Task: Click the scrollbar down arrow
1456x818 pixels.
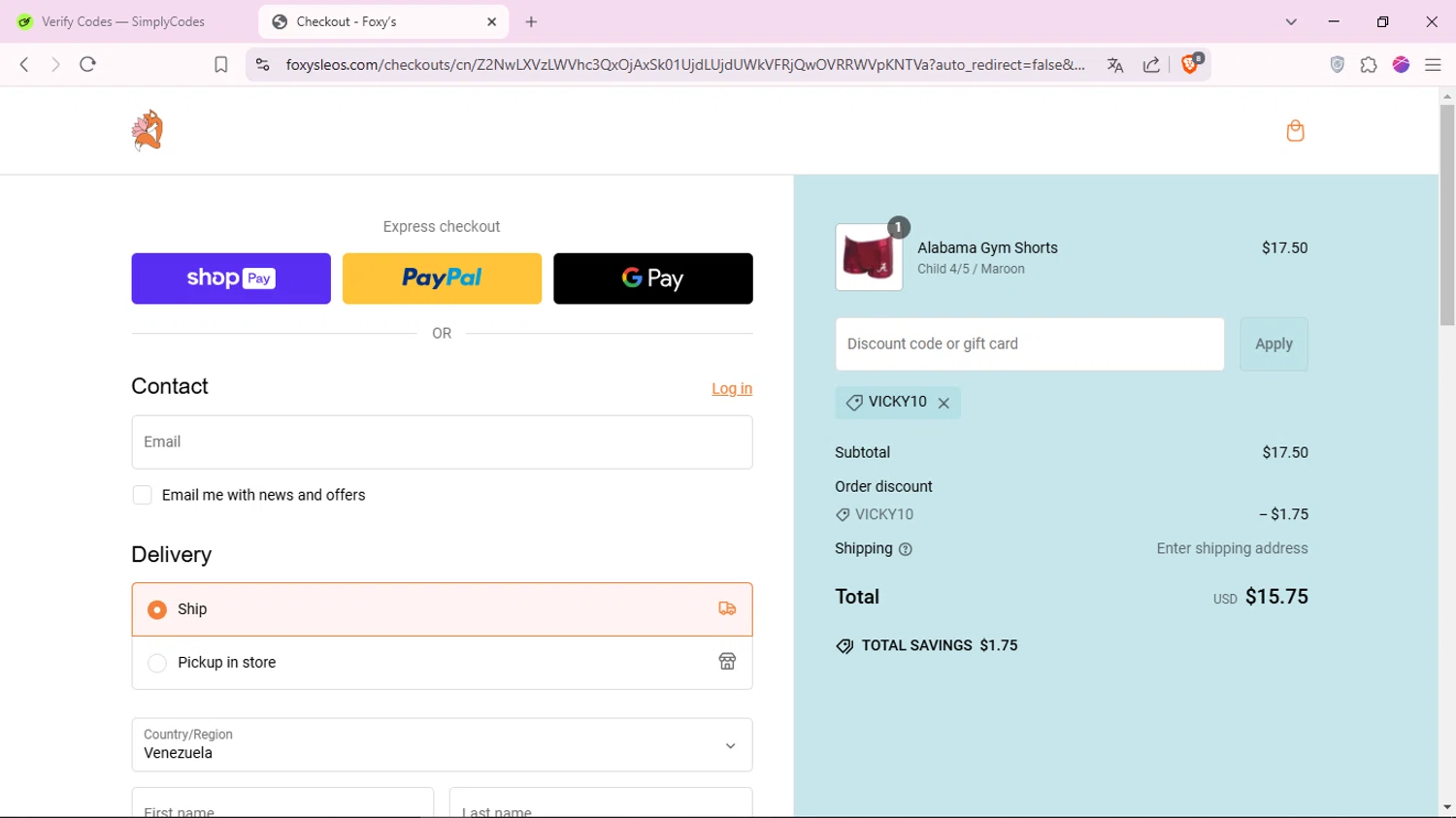Action: 1447,807
